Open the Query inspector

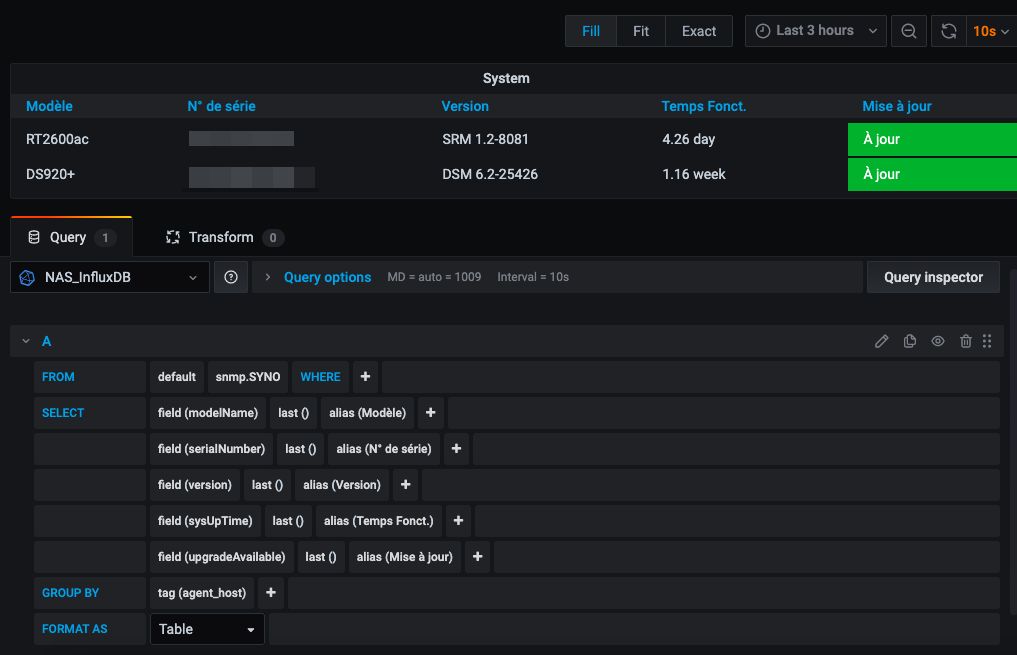pyautogui.click(x=933, y=277)
